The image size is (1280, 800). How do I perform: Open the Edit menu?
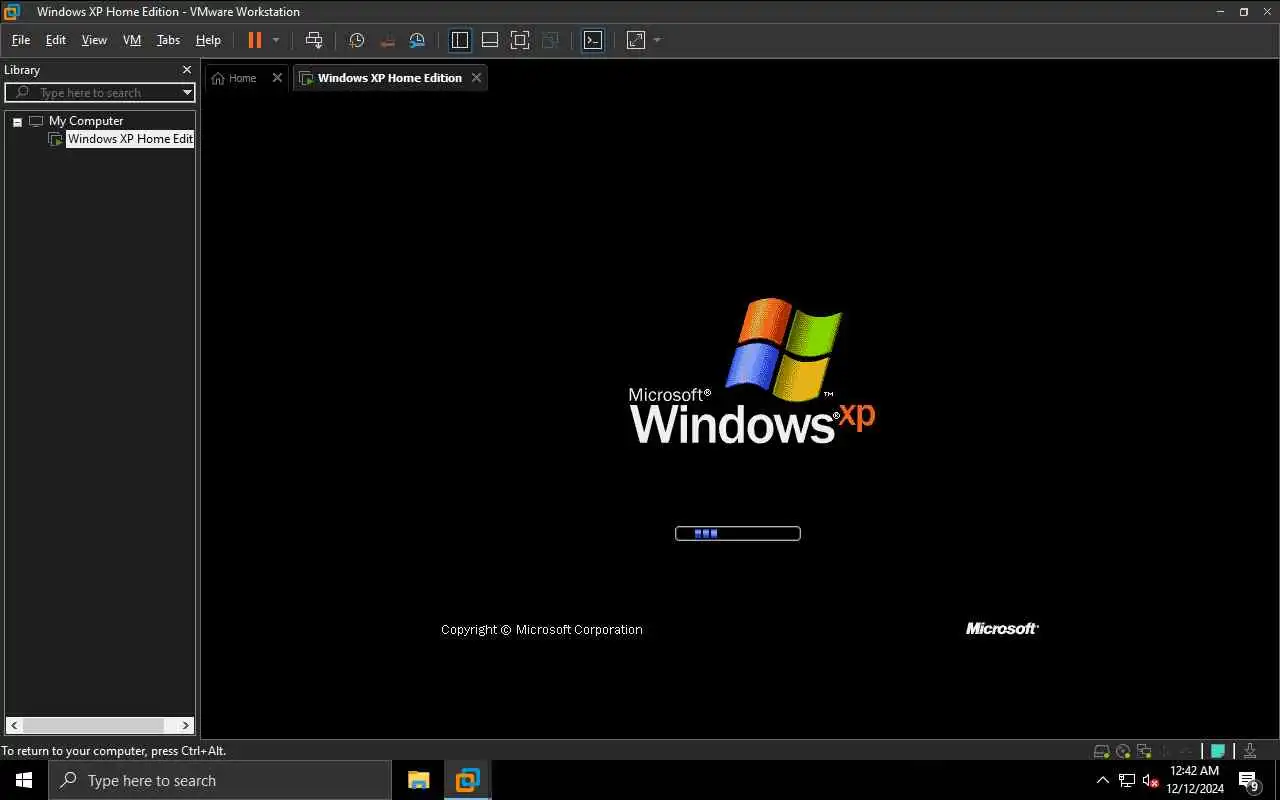[x=56, y=40]
